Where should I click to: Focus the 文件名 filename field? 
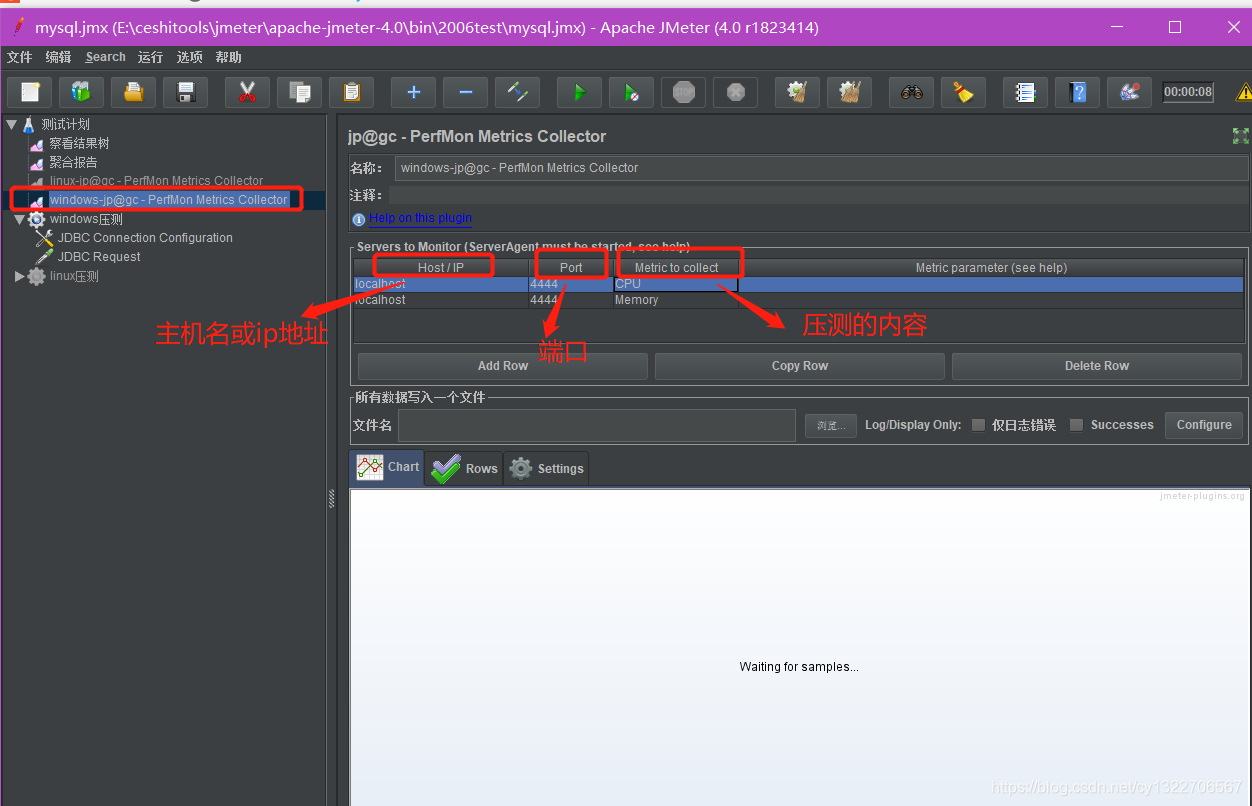597,425
